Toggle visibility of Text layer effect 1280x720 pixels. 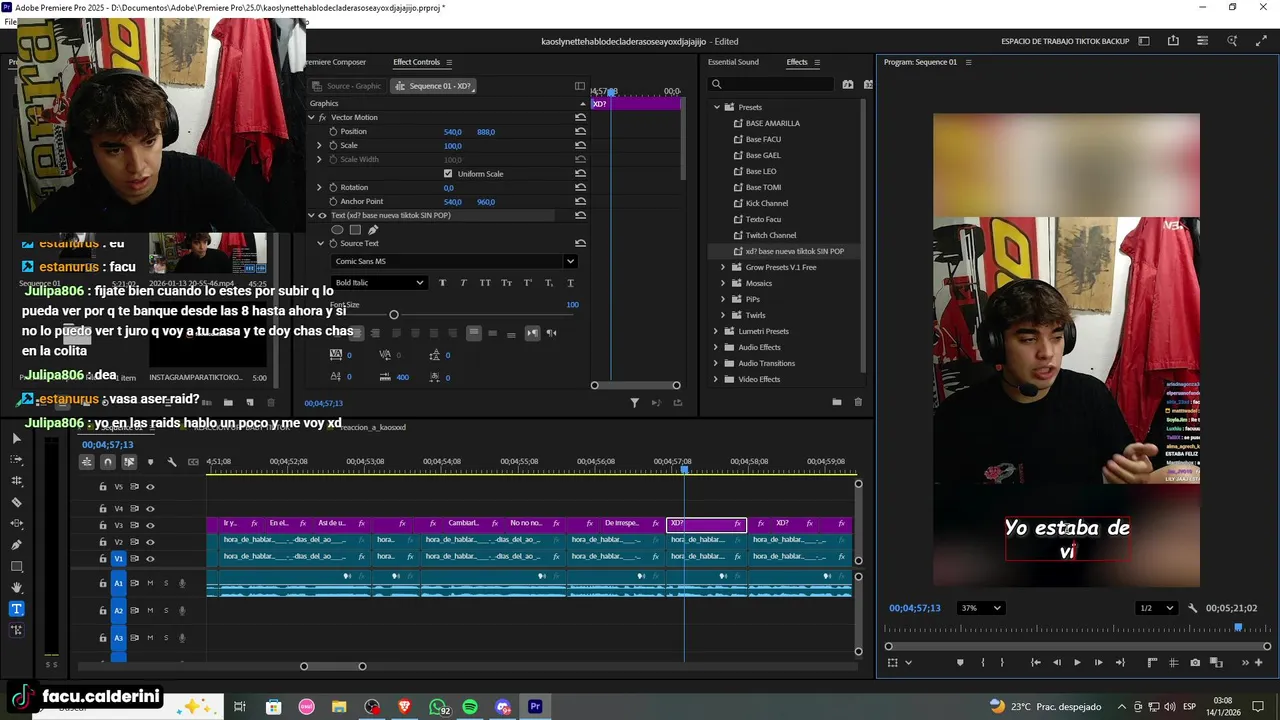coord(322,215)
